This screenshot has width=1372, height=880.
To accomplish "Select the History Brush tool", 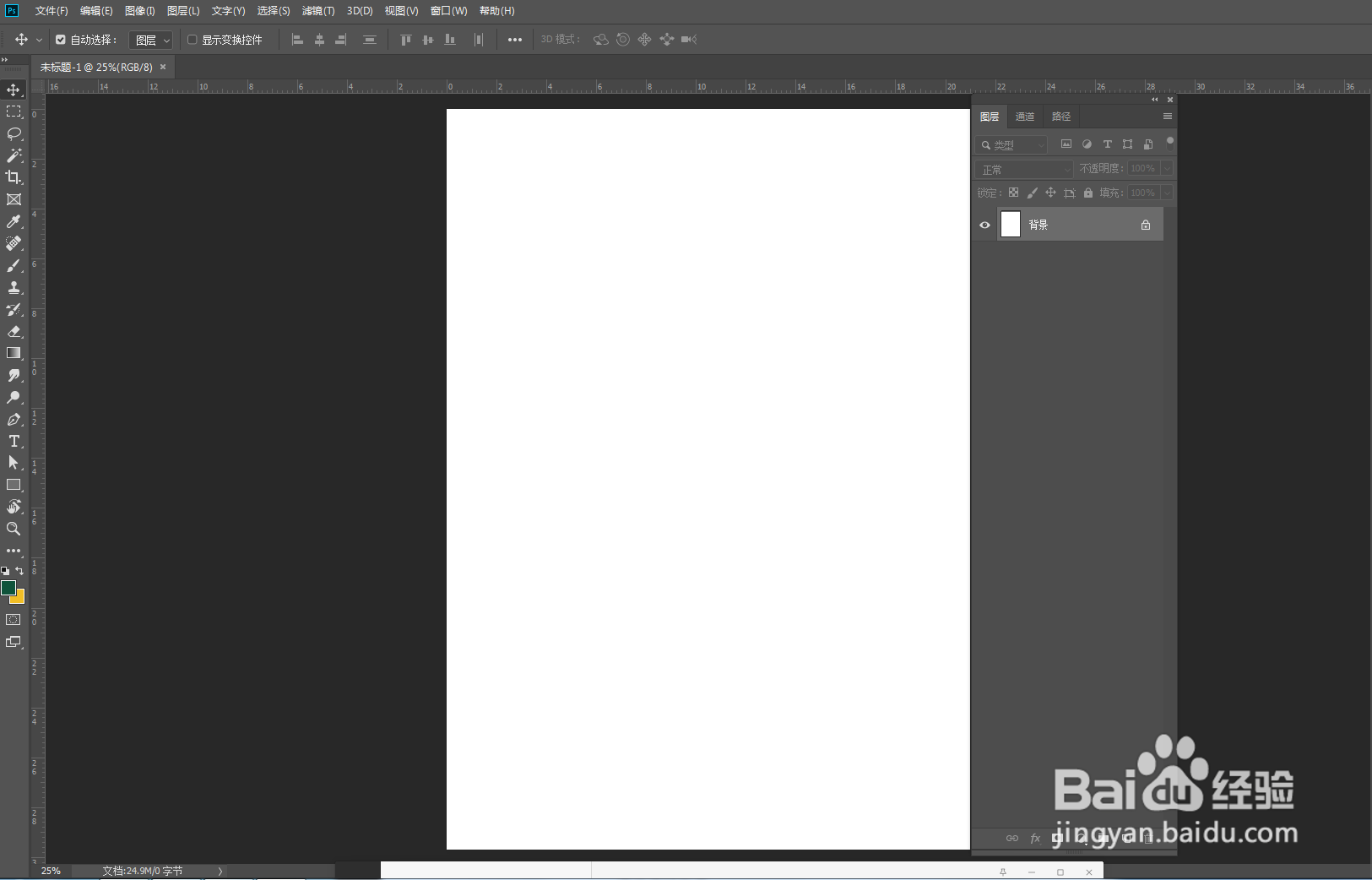I will [14, 309].
